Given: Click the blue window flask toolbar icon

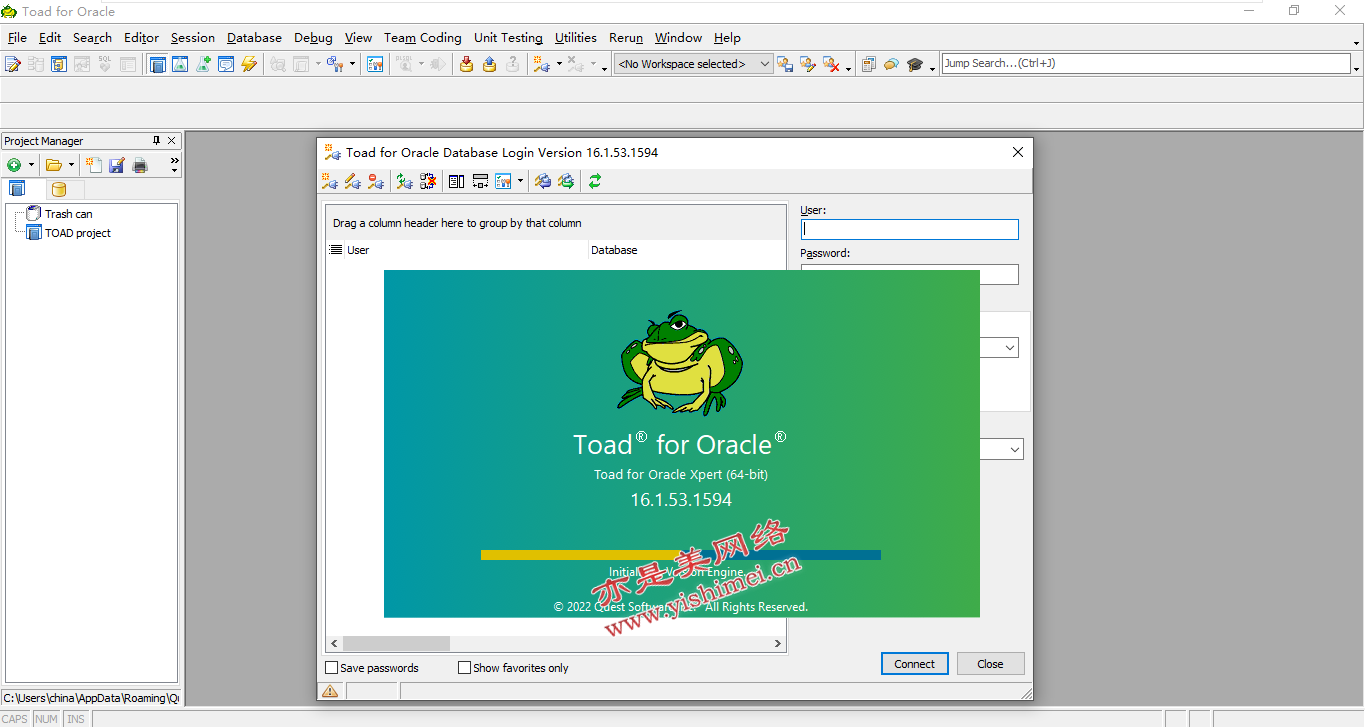Looking at the screenshot, I should pos(180,64).
